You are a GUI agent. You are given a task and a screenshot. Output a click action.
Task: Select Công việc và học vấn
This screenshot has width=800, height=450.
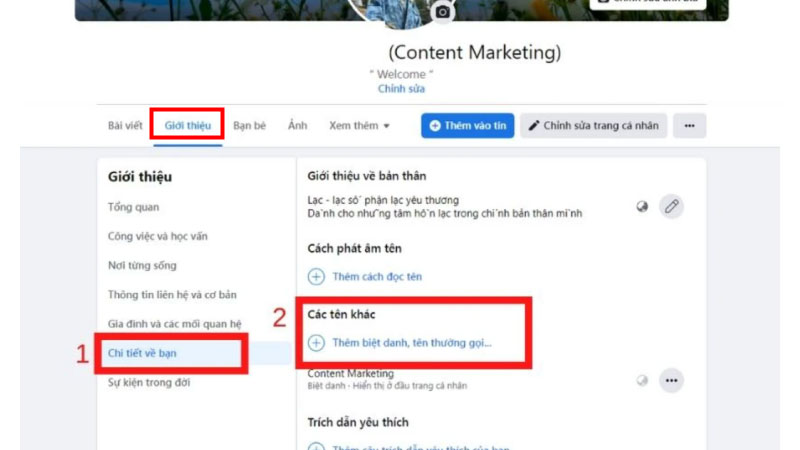point(158,236)
